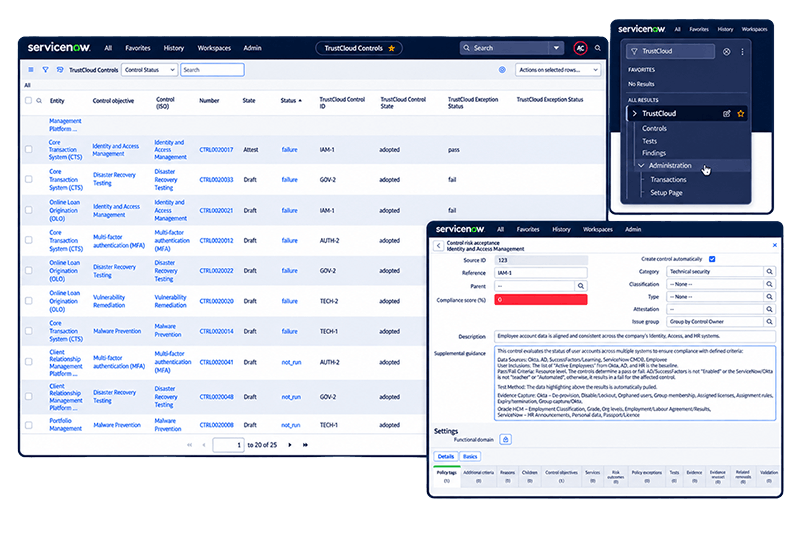Check row CTRL0020014 checkbox
The image size is (800, 534).
29,331
